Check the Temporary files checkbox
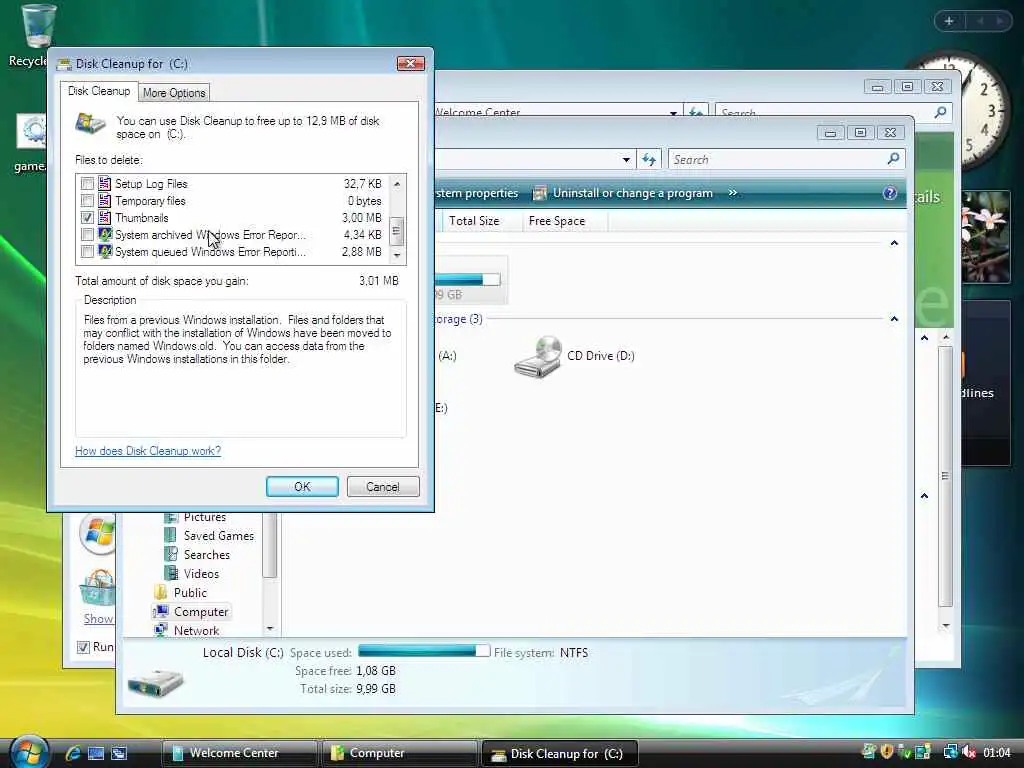 (87, 200)
